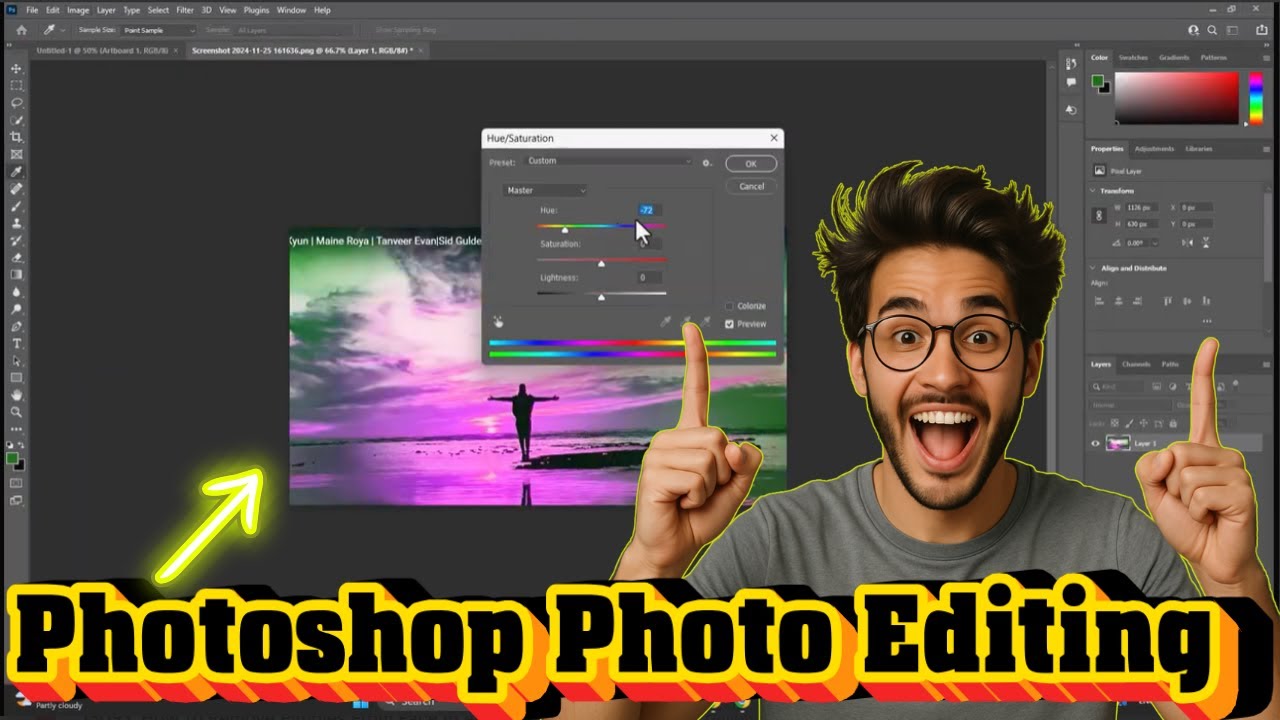Select the Hand tool
The width and height of the screenshot is (1280, 720).
coord(17,395)
